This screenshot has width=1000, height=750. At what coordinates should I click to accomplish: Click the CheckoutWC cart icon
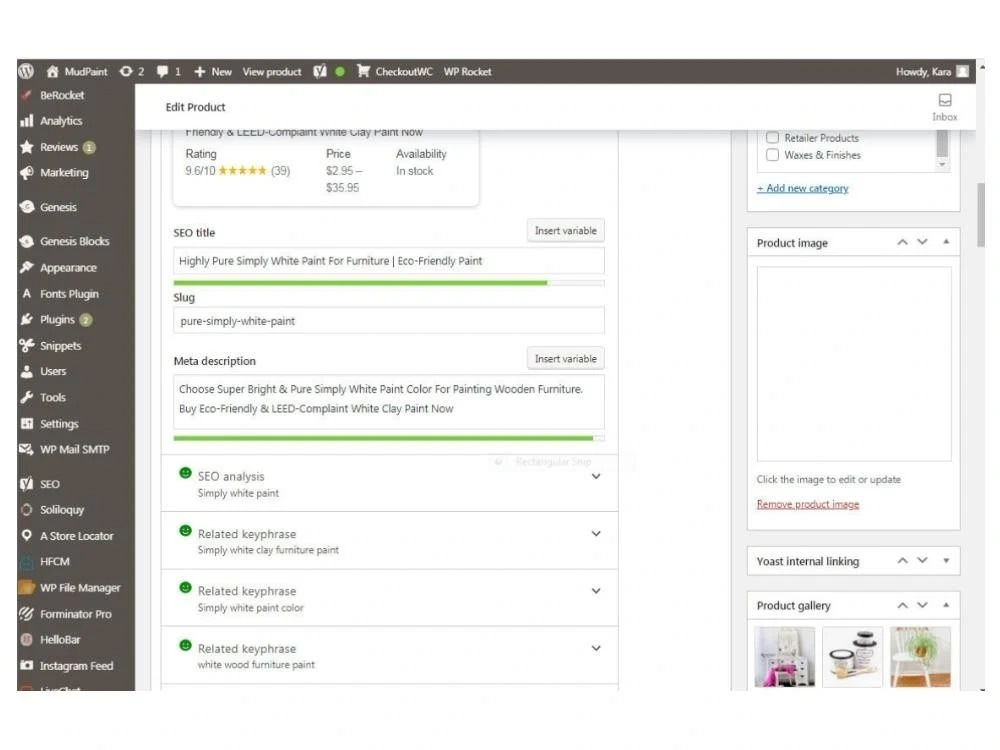(363, 71)
